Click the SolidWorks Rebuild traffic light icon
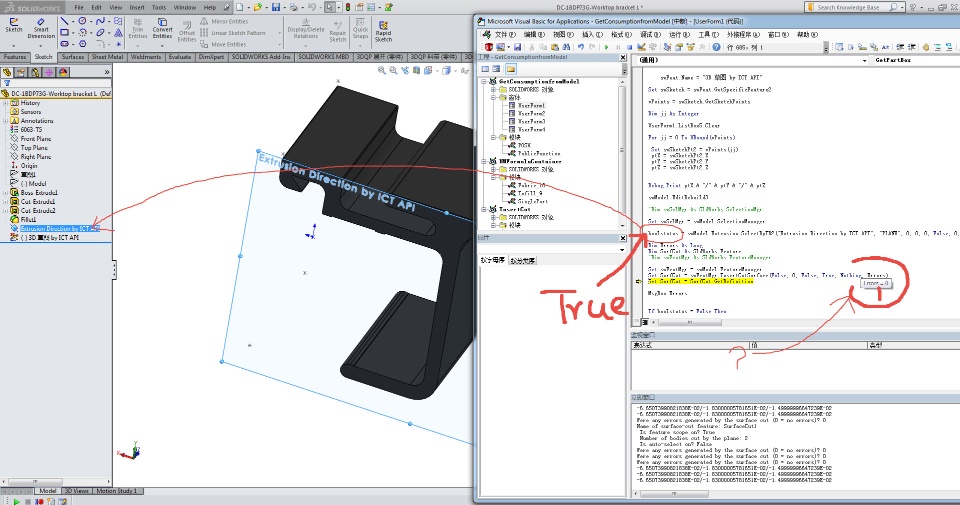The image size is (960, 505). coord(348,7)
